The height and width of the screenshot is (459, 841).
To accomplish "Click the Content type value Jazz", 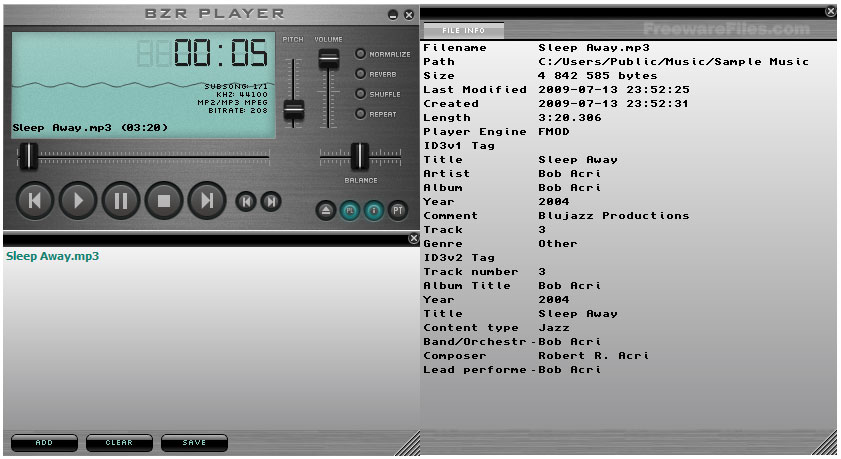I will click(x=554, y=328).
